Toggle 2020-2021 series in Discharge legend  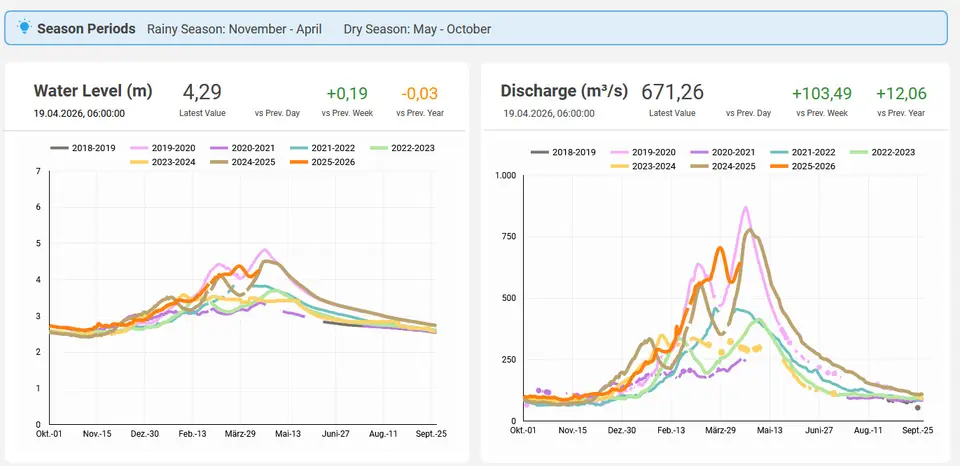pyautogui.click(x=723, y=152)
